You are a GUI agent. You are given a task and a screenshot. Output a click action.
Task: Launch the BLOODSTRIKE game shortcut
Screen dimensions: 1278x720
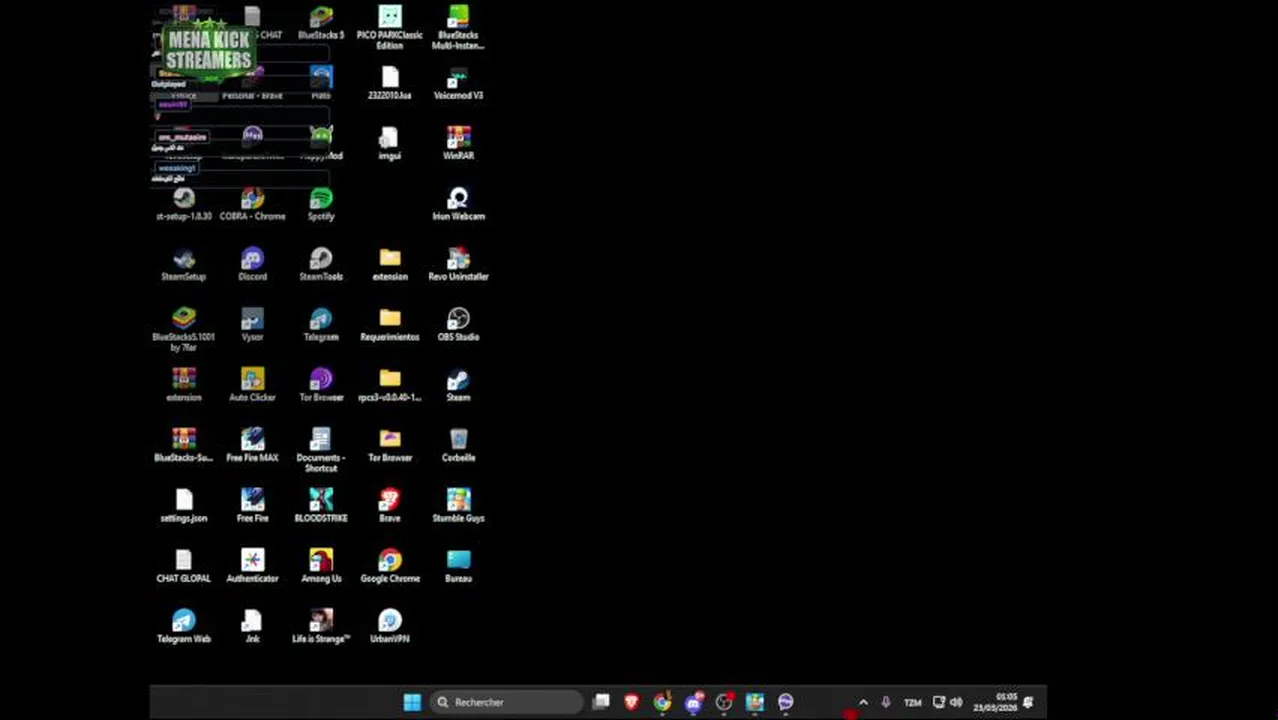pos(321,506)
